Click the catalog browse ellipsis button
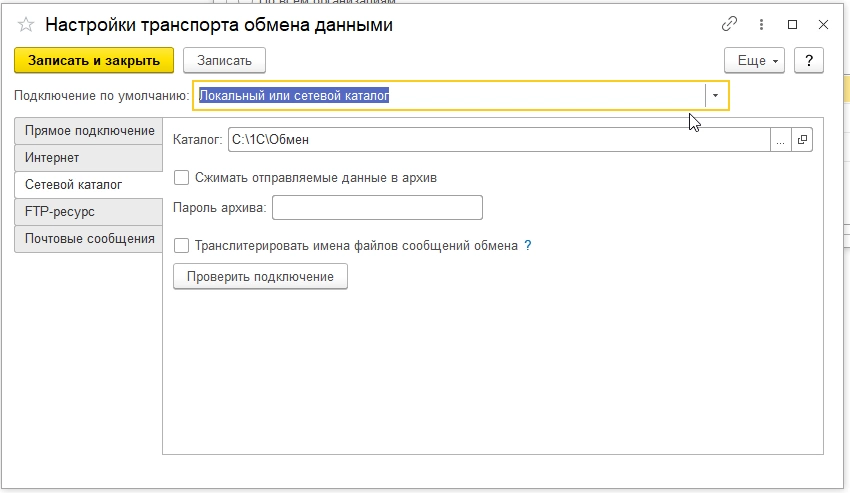850x493 pixels. pyautogui.click(x=780, y=140)
